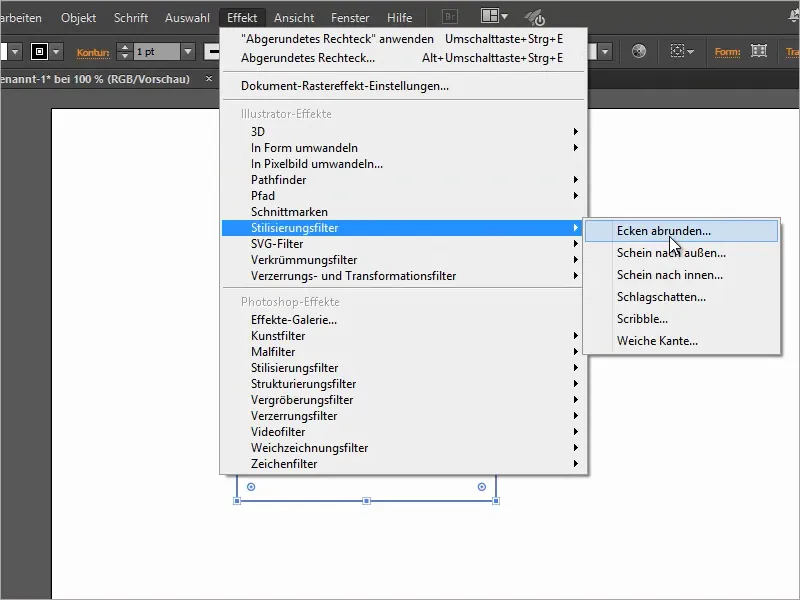The width and height of the screenshot is (800, 600).
Task: Expand the Kunstfilter submenu
Action: [403, 336]
